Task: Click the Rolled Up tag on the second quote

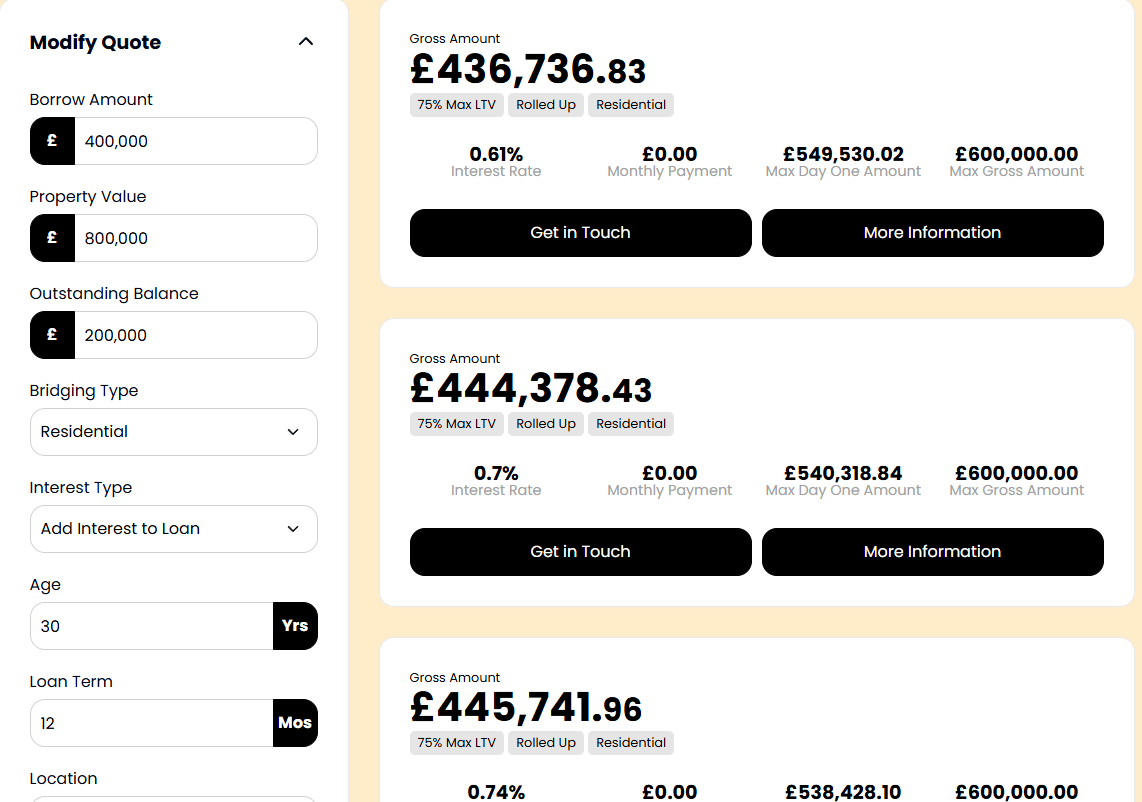Action: (x=545, y=424)
